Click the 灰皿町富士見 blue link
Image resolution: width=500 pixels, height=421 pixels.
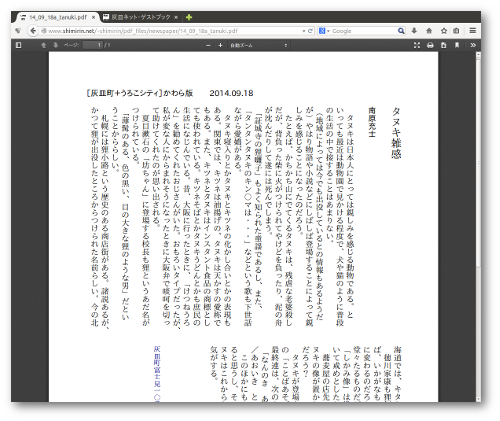point(157,373)
